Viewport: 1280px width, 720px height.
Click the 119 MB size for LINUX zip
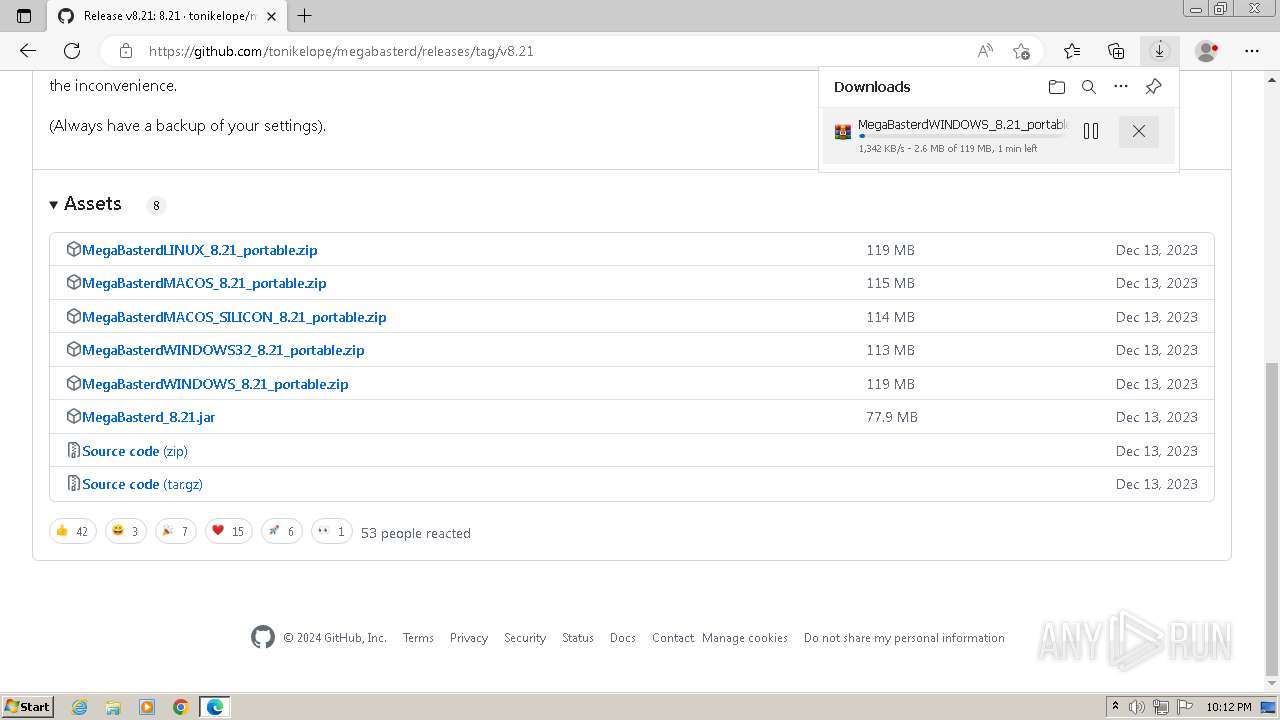click(891, 250)
